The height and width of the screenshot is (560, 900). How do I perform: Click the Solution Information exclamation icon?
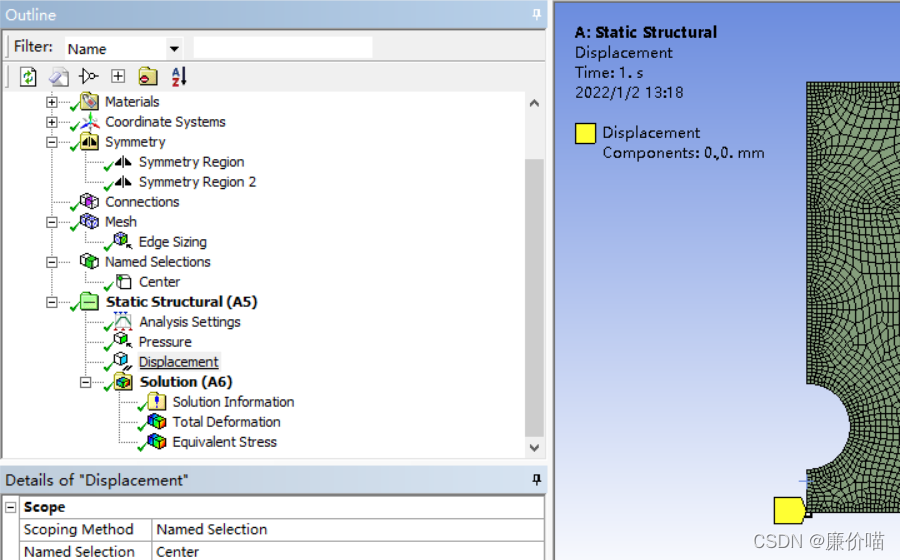(157, 402)
